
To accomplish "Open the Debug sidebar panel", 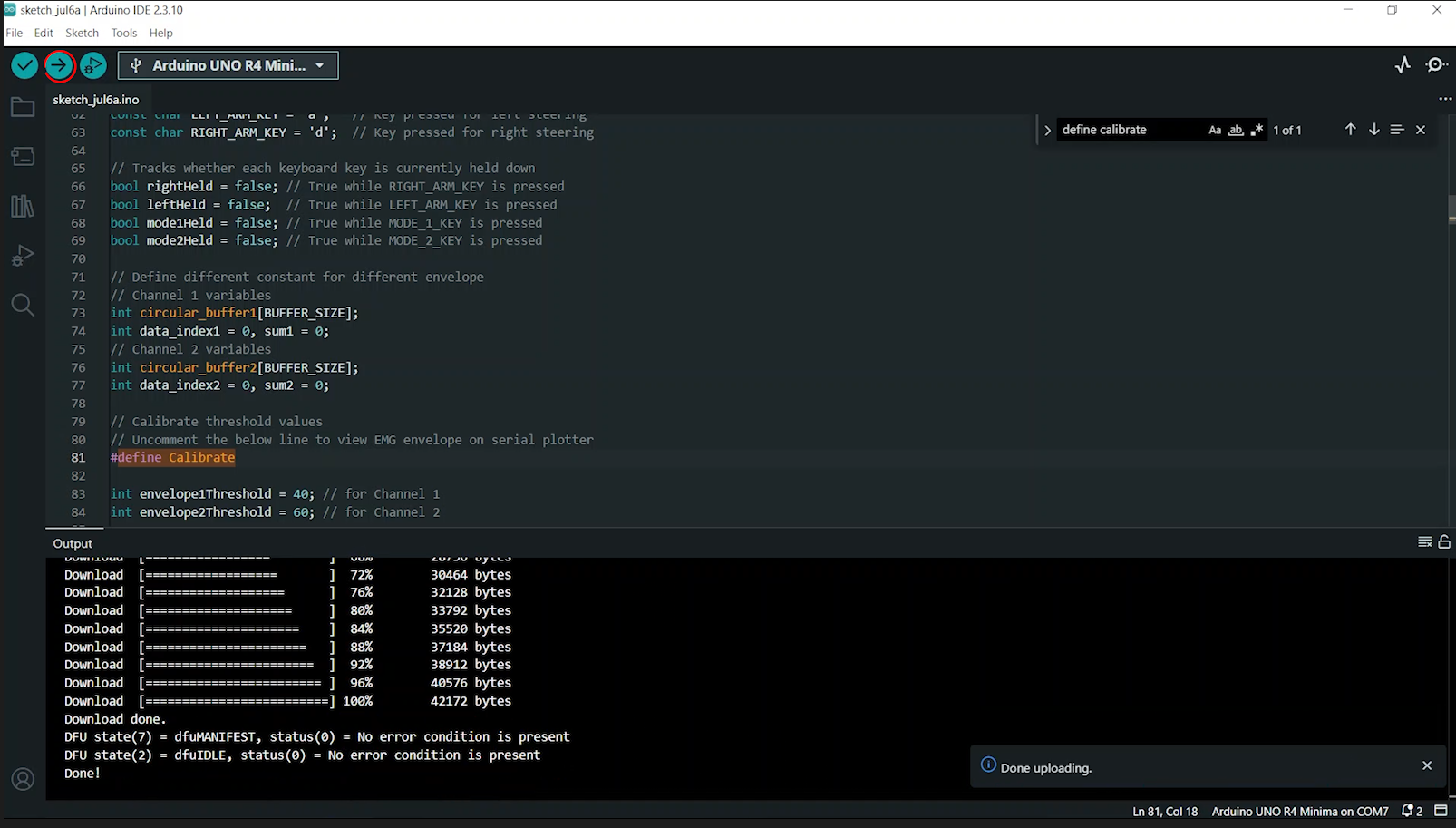I will [x=23, y=256].
